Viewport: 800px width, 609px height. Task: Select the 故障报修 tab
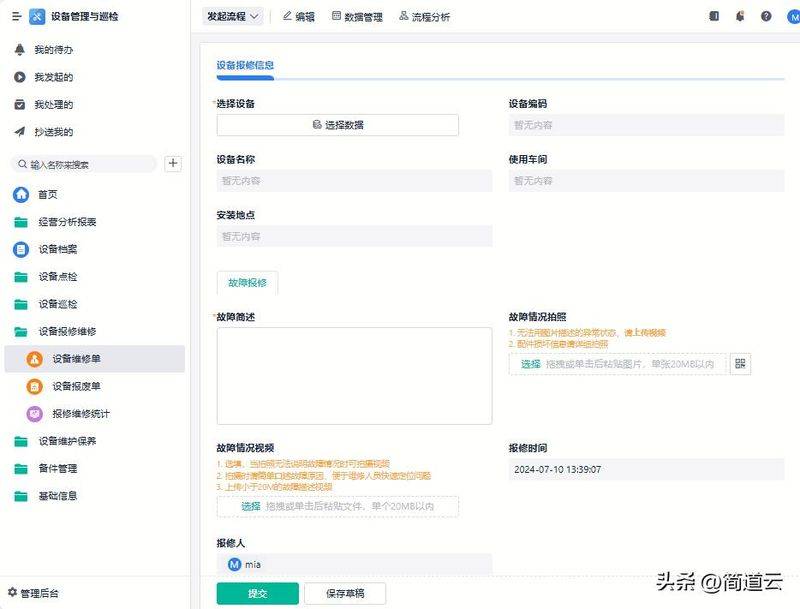(x=247, y=283)
